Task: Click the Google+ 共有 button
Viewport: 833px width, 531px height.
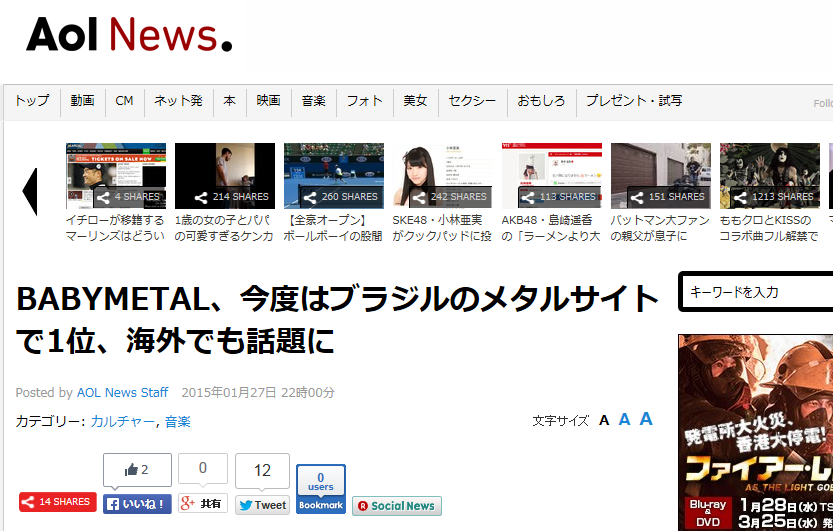Action: [202, 503]
